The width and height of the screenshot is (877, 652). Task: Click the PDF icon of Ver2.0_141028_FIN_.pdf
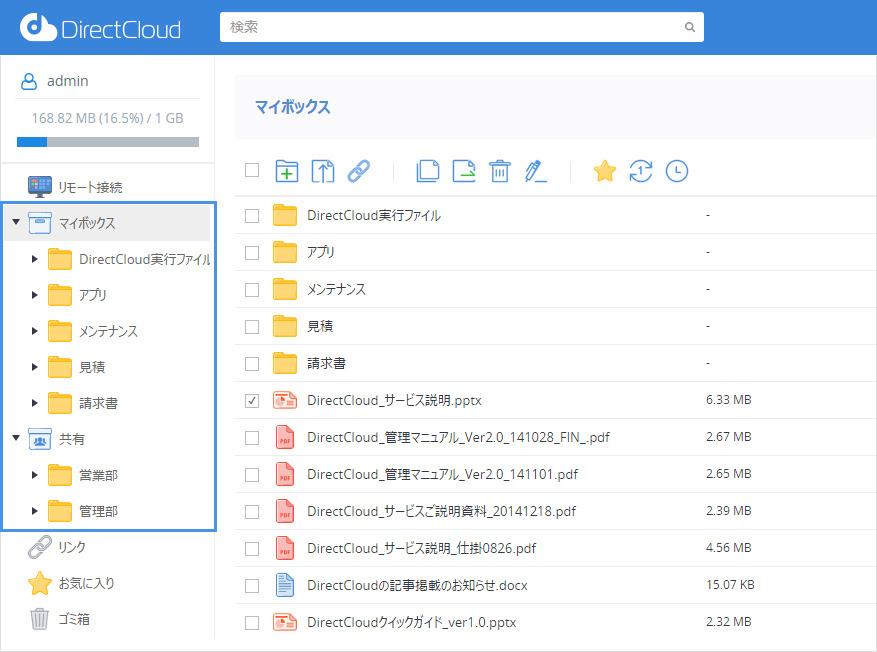tap(285, 437)
